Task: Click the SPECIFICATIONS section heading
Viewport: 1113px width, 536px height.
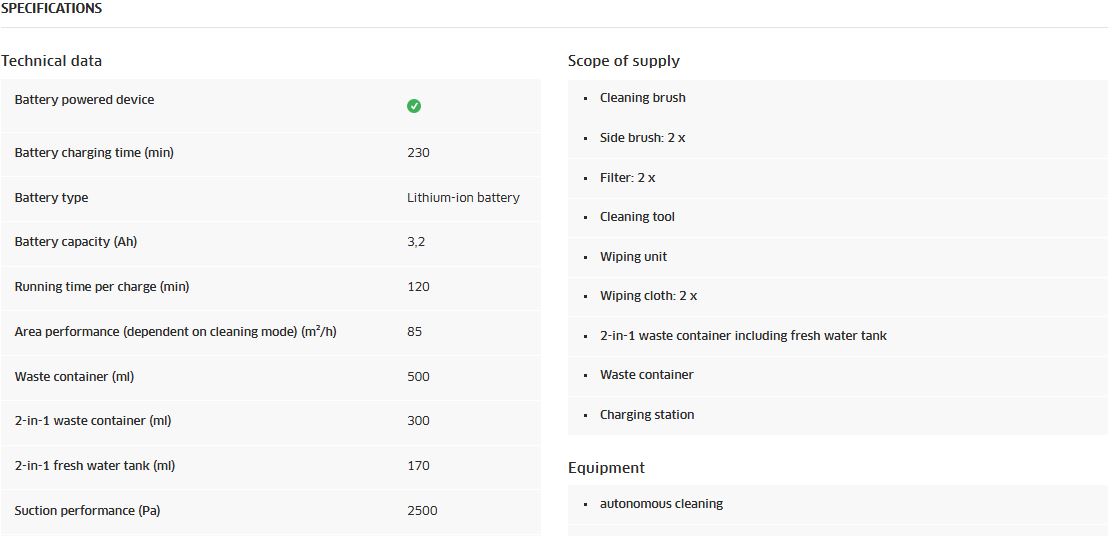Action: pos(51,9)
